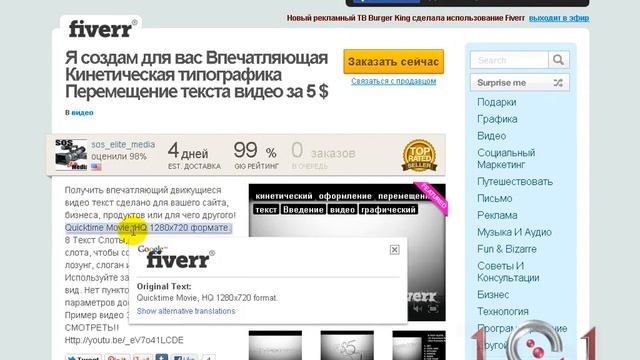Click the 4 дней delivery estimate
The width and height of the screenshot is (640, 360).
click(188, 151)
